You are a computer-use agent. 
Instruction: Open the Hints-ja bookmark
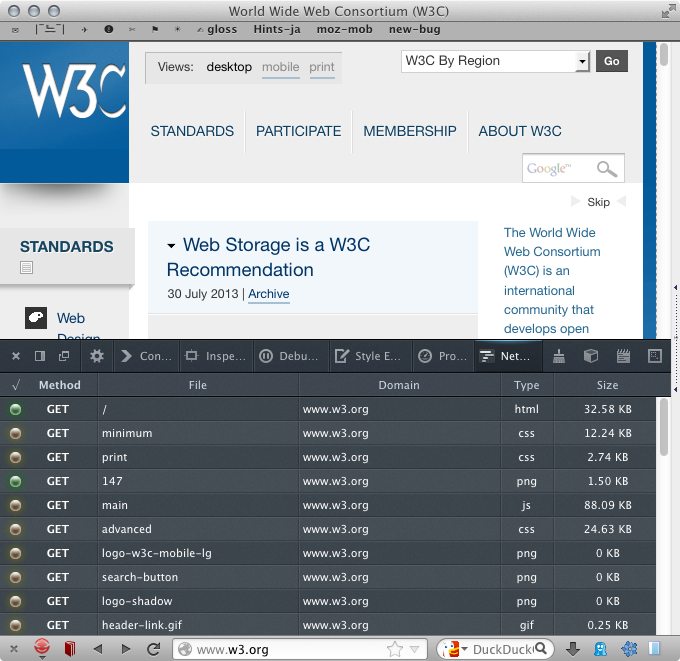point(277,29)
